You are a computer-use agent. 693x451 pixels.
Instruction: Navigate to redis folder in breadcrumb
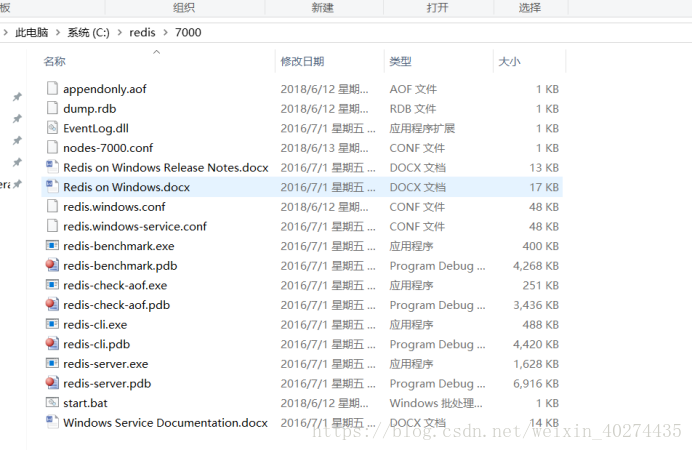[x=142, y=32]
